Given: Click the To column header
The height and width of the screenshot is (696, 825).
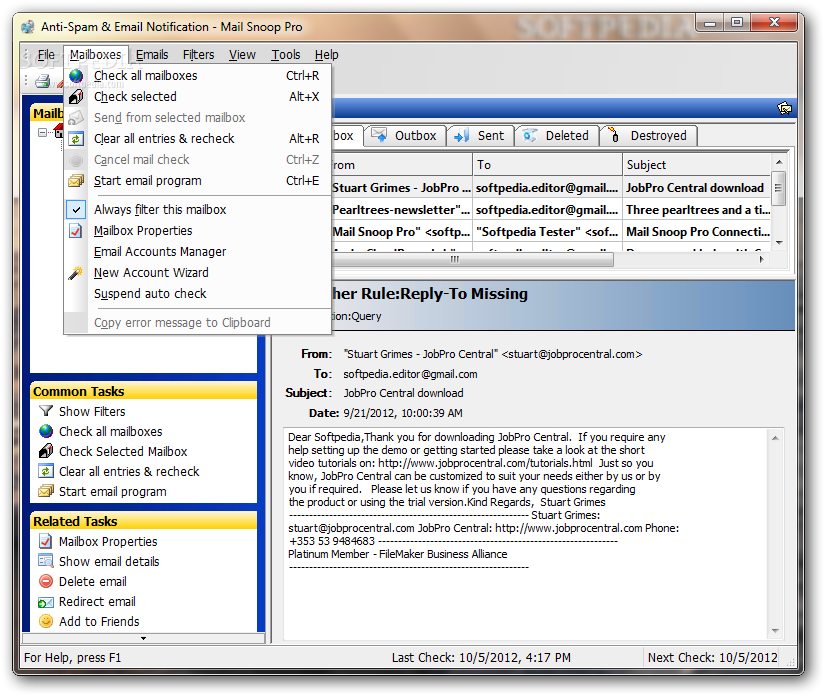Looking at the screenshot, I should tap(547, 165).
